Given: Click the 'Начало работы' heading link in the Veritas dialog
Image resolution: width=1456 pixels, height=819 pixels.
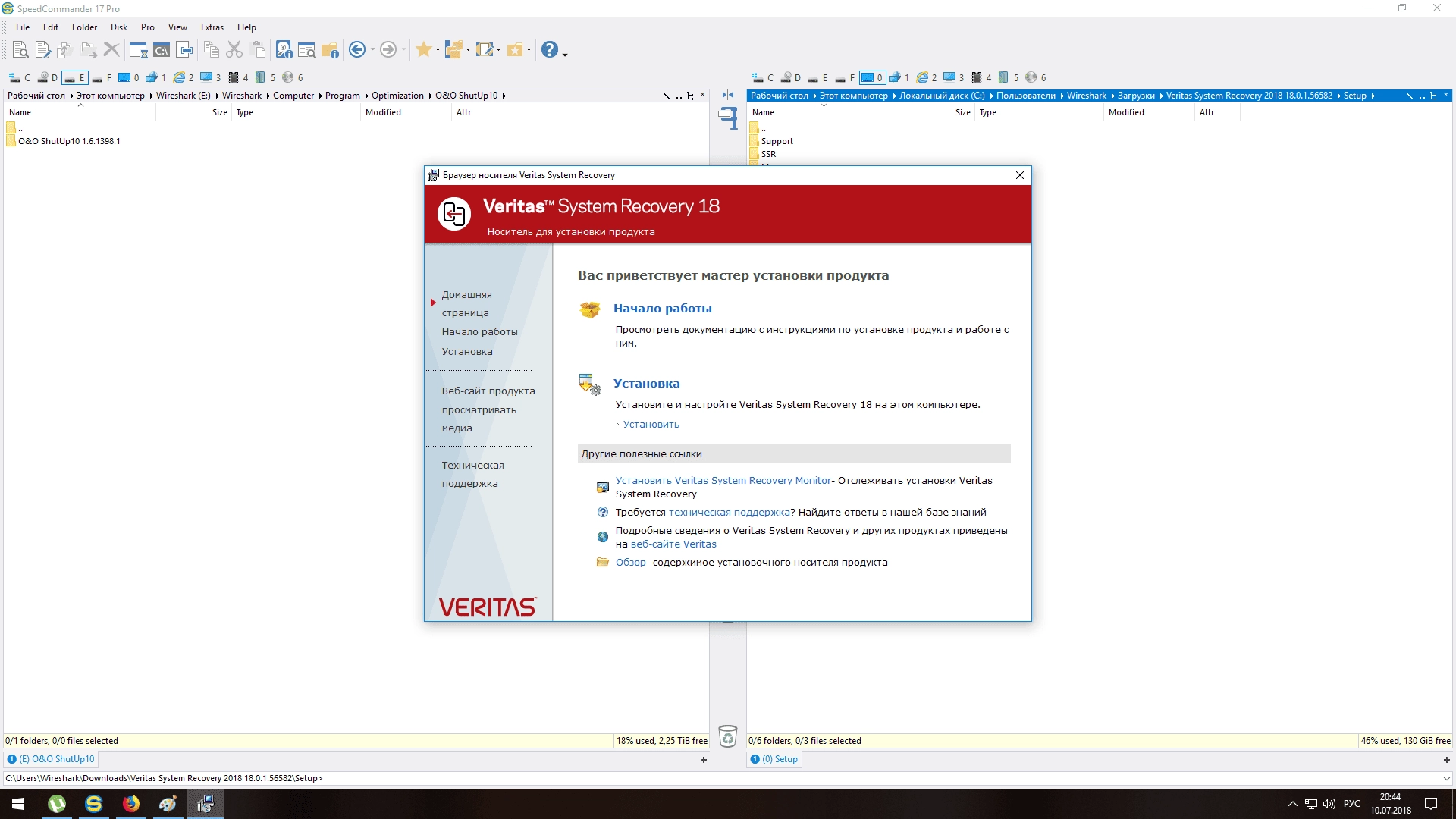Looking at the screenshot, I should click(662, 309).
